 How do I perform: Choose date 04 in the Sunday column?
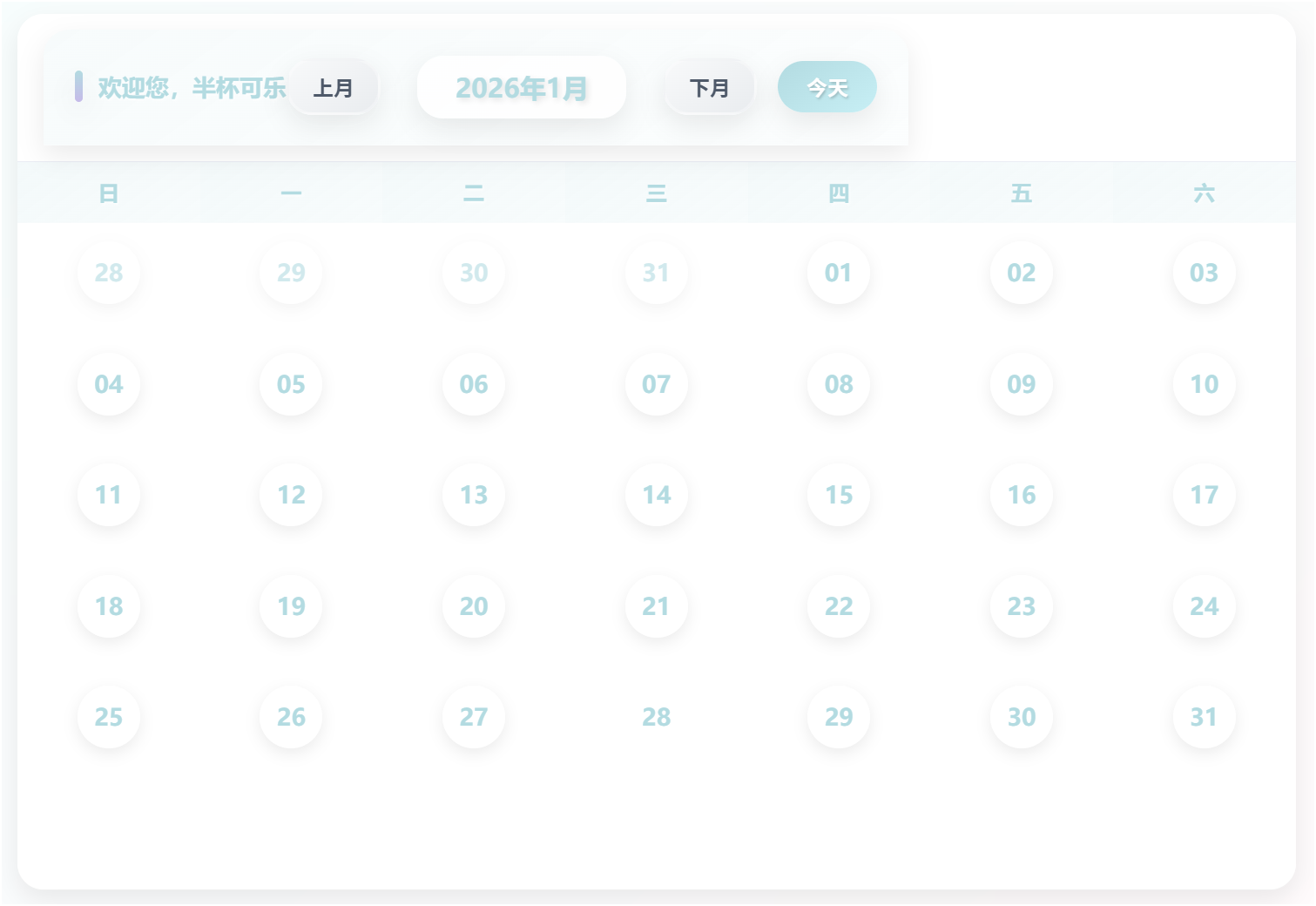pos(109,384)
